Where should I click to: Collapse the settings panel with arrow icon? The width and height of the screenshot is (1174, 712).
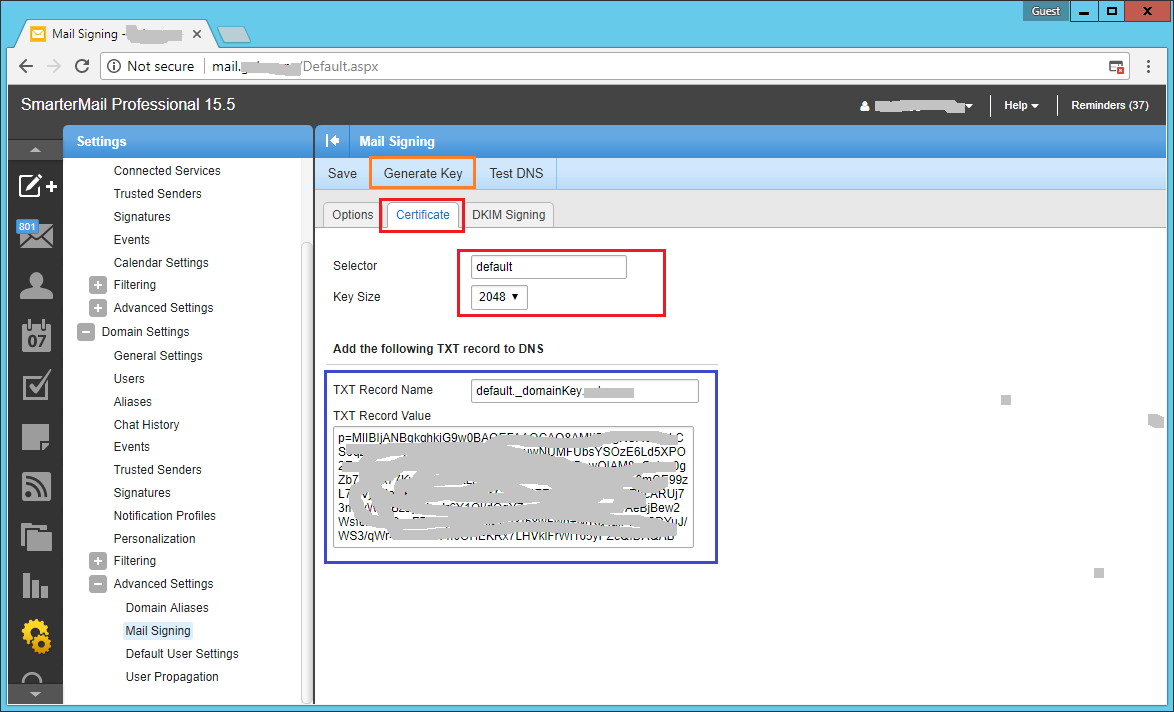coord(332,141)
